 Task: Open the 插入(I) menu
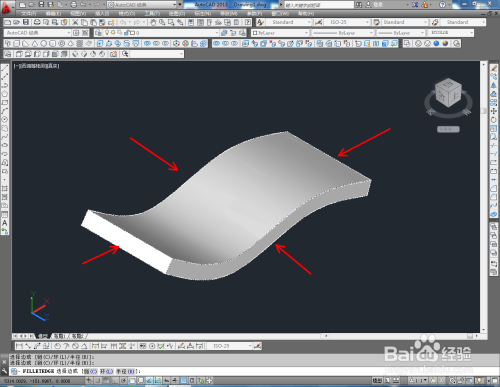coord(102,14)
